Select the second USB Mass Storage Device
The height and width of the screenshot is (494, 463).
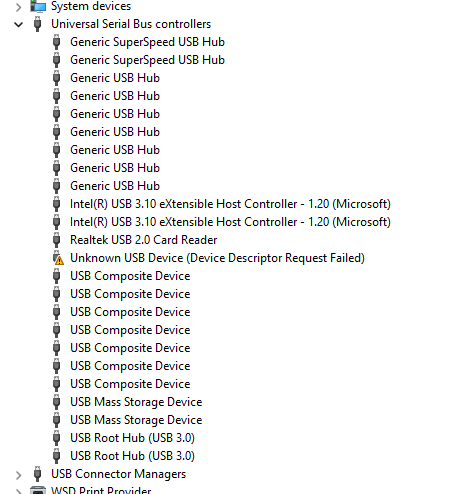136,420
